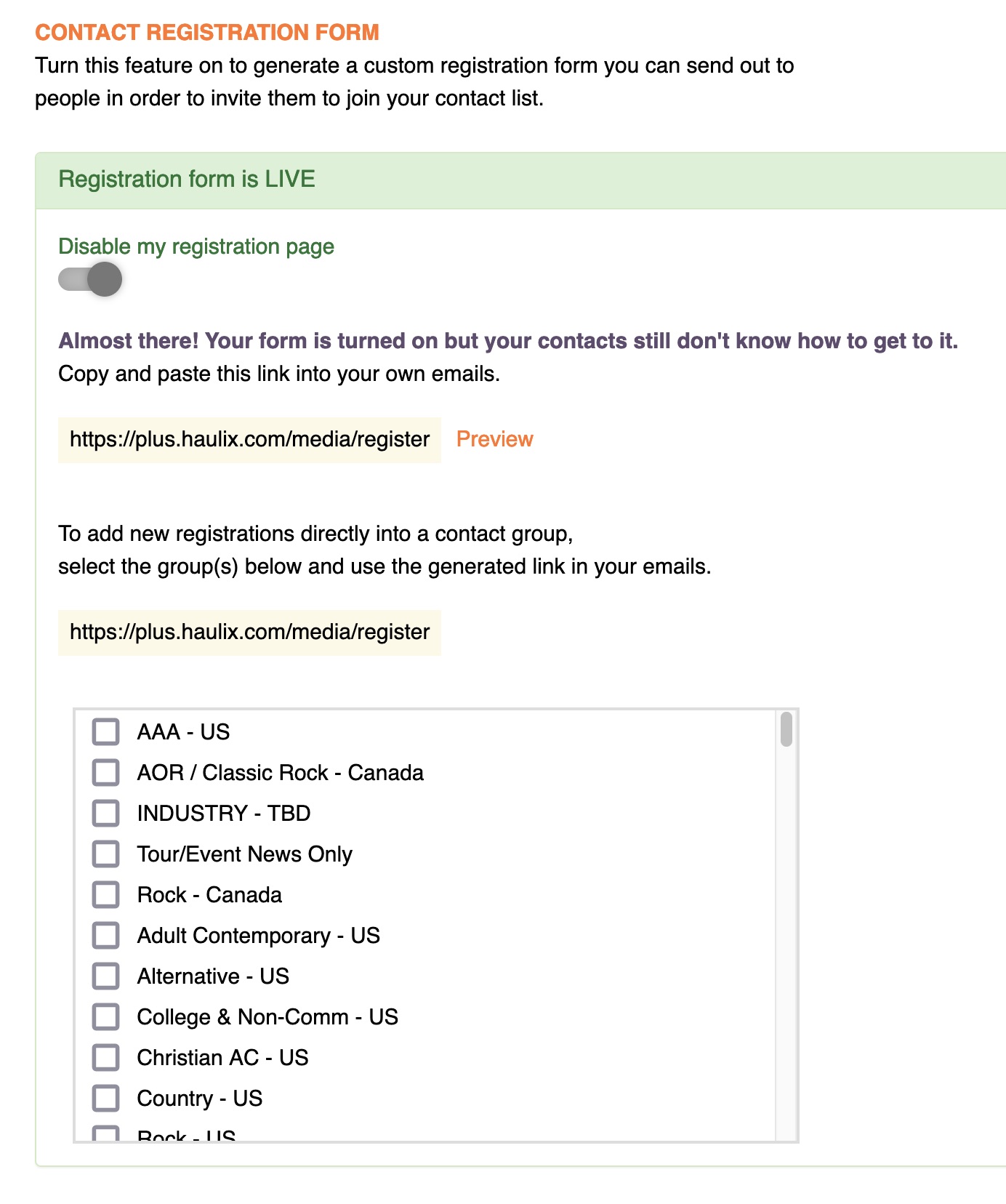Enable the Alternative - US checkbox

[x=105, y=976]
